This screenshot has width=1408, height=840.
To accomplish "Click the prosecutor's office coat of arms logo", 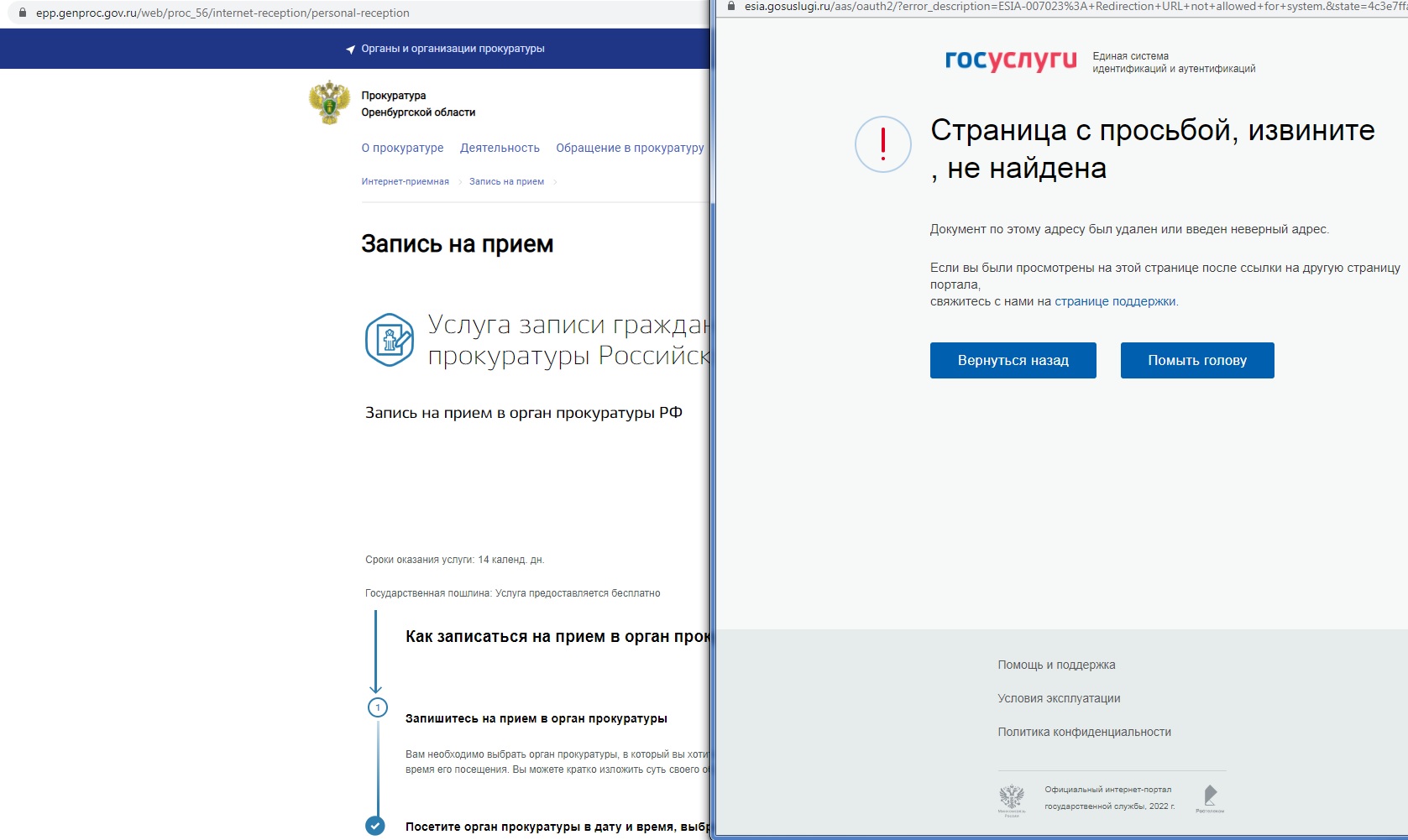I will click(329, 103).
